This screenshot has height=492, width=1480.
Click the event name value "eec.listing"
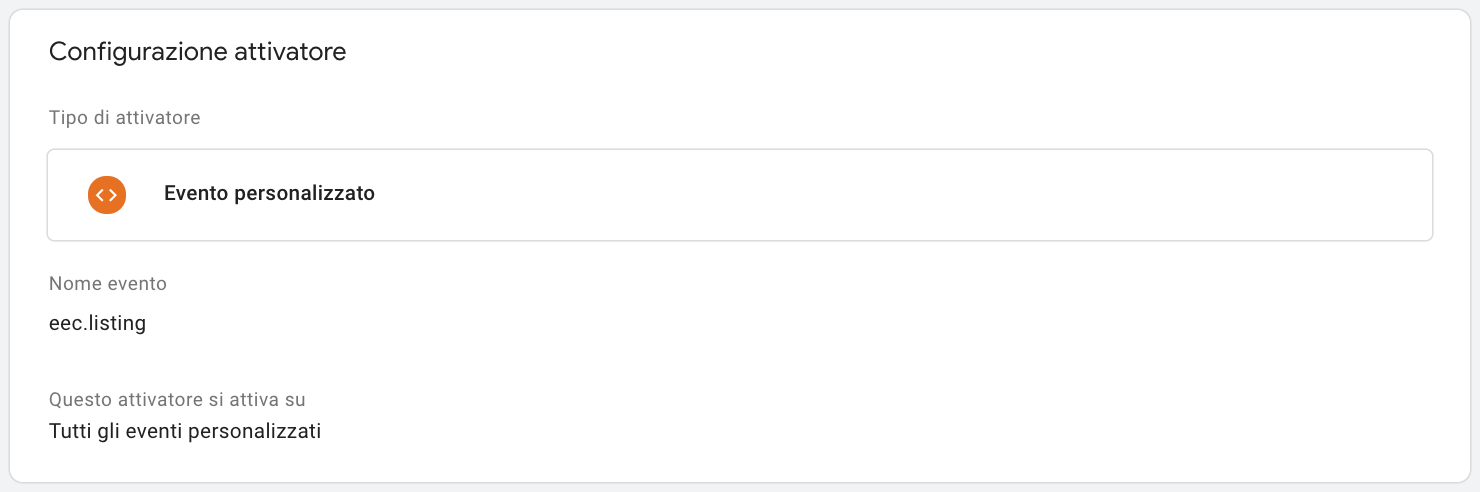[x=97, y=324]
